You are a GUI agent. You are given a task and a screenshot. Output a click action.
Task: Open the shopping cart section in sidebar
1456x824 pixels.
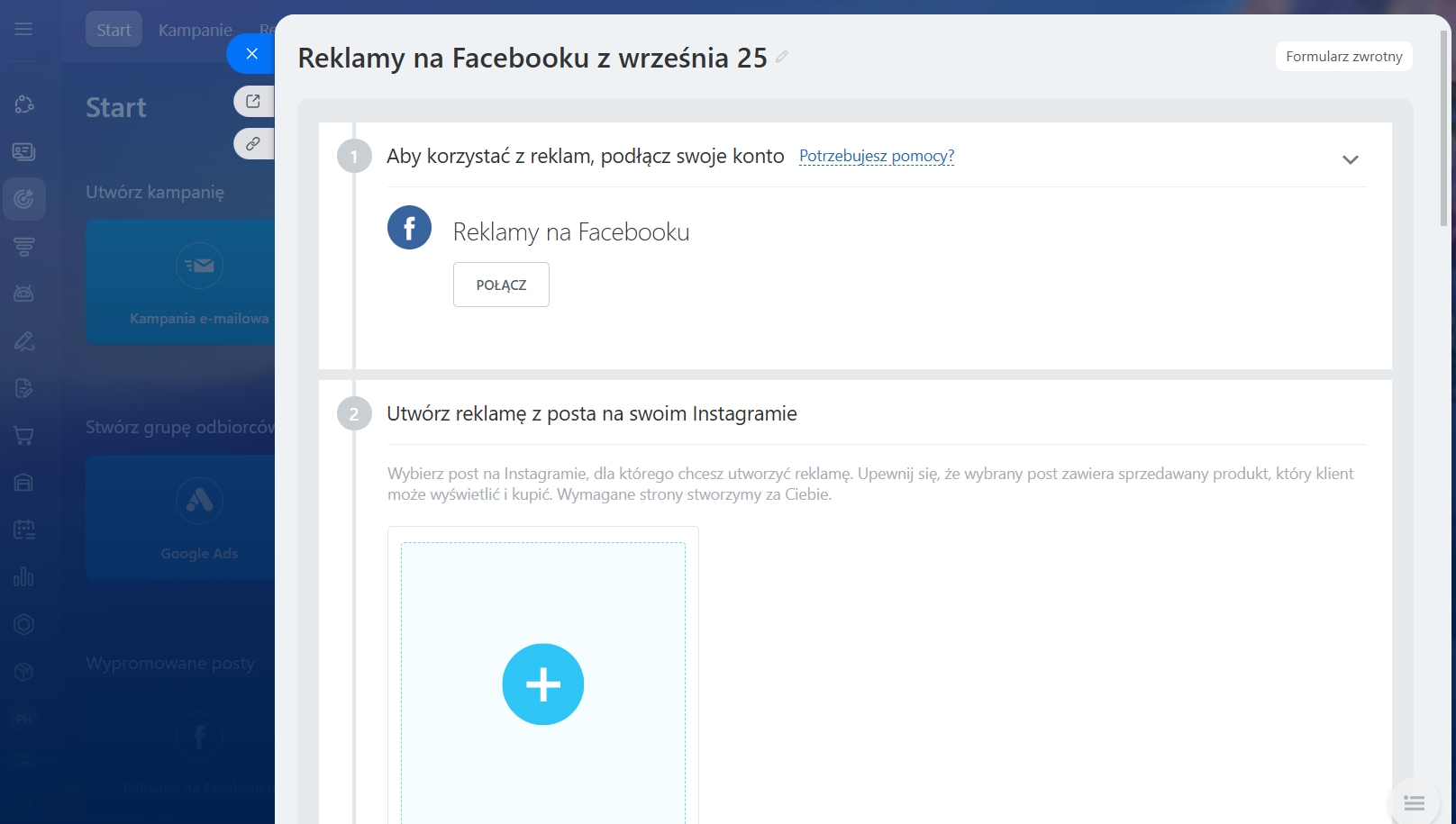tap(24, 436)
